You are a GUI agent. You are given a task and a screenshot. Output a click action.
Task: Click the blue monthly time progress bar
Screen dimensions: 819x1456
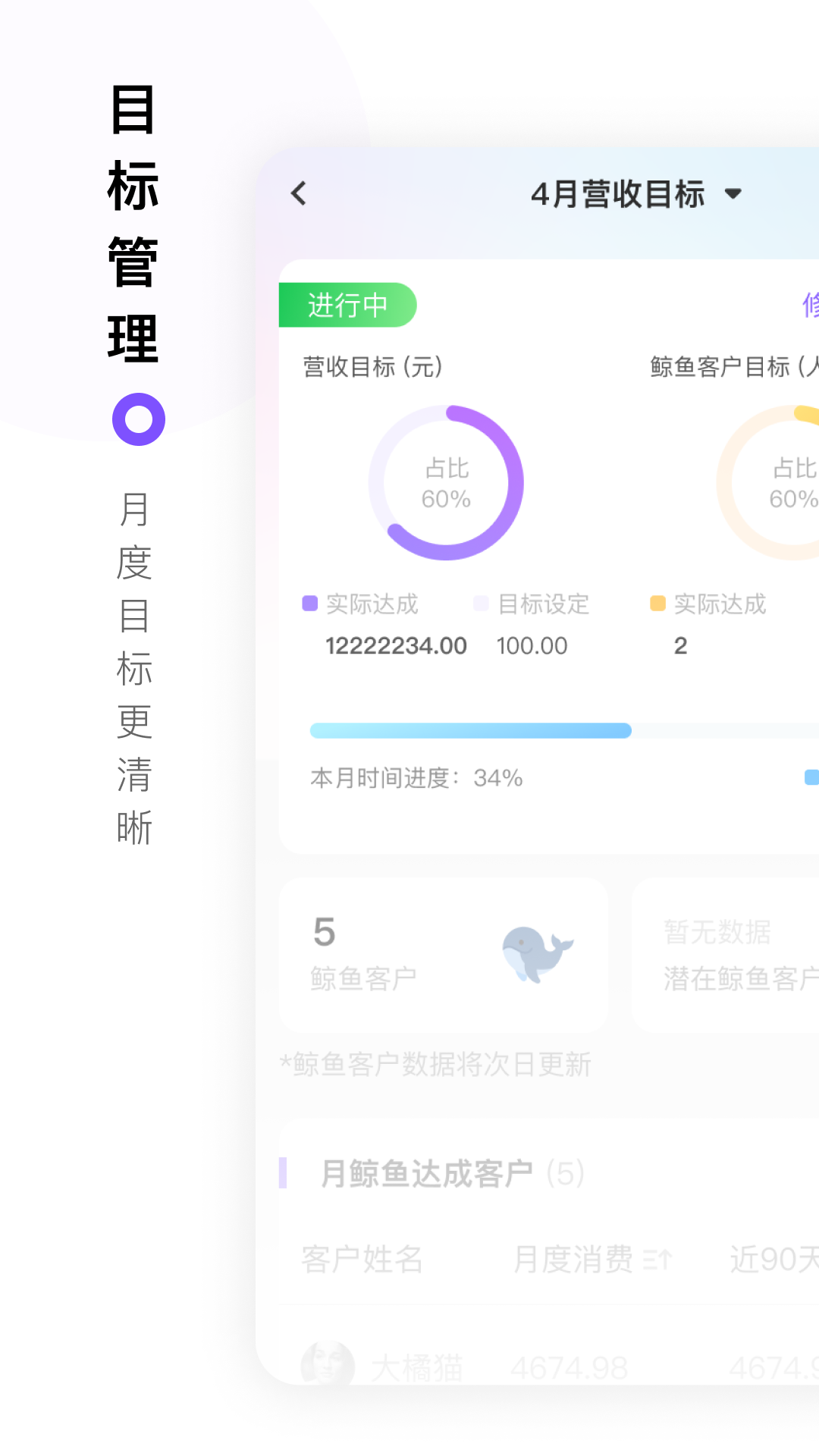(470, 731)
